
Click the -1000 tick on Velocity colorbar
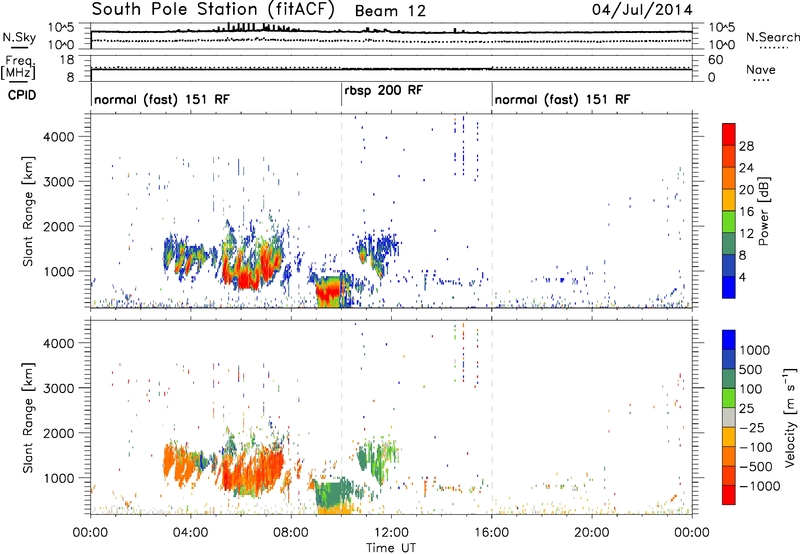click(759, 486)
